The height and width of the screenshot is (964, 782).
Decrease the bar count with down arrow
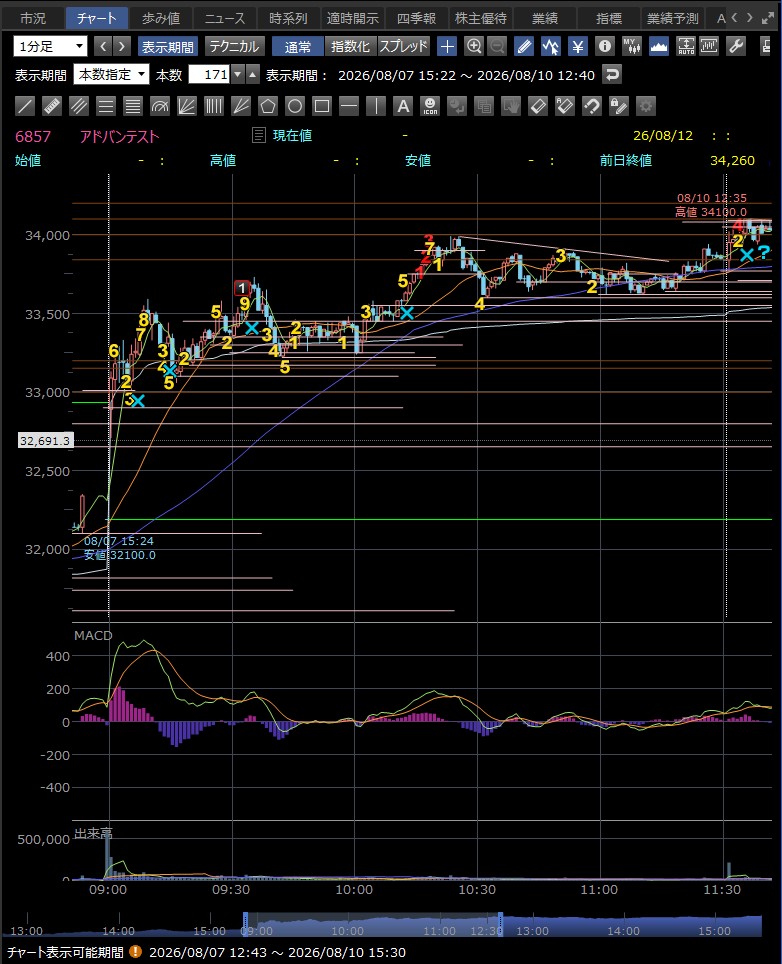tap(238, 74)
